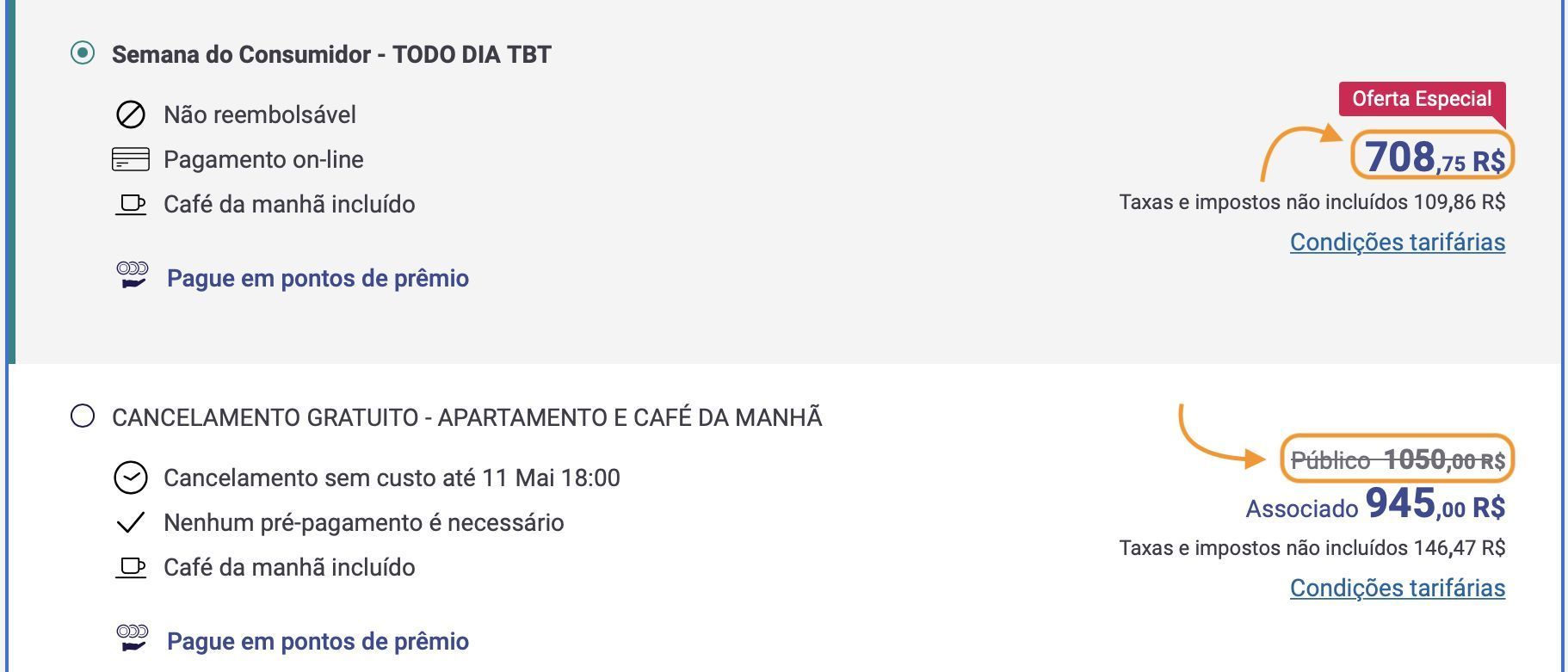Click first Pague em pontos de prêmio link
This screenshot has width=1568, height=672.
[318, 278]
